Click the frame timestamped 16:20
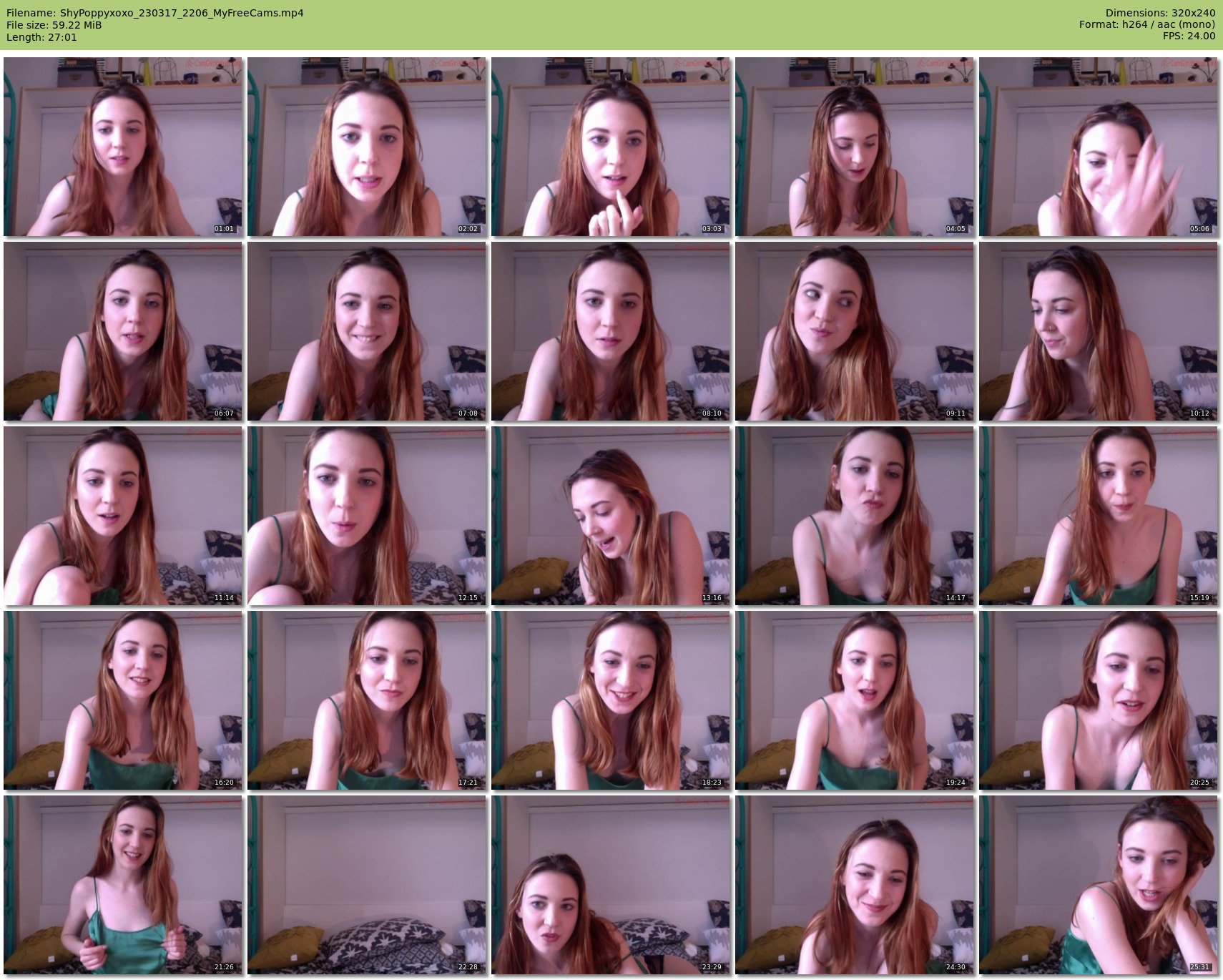The height and width of the screenshot is (980, 1223). (123, 700)
